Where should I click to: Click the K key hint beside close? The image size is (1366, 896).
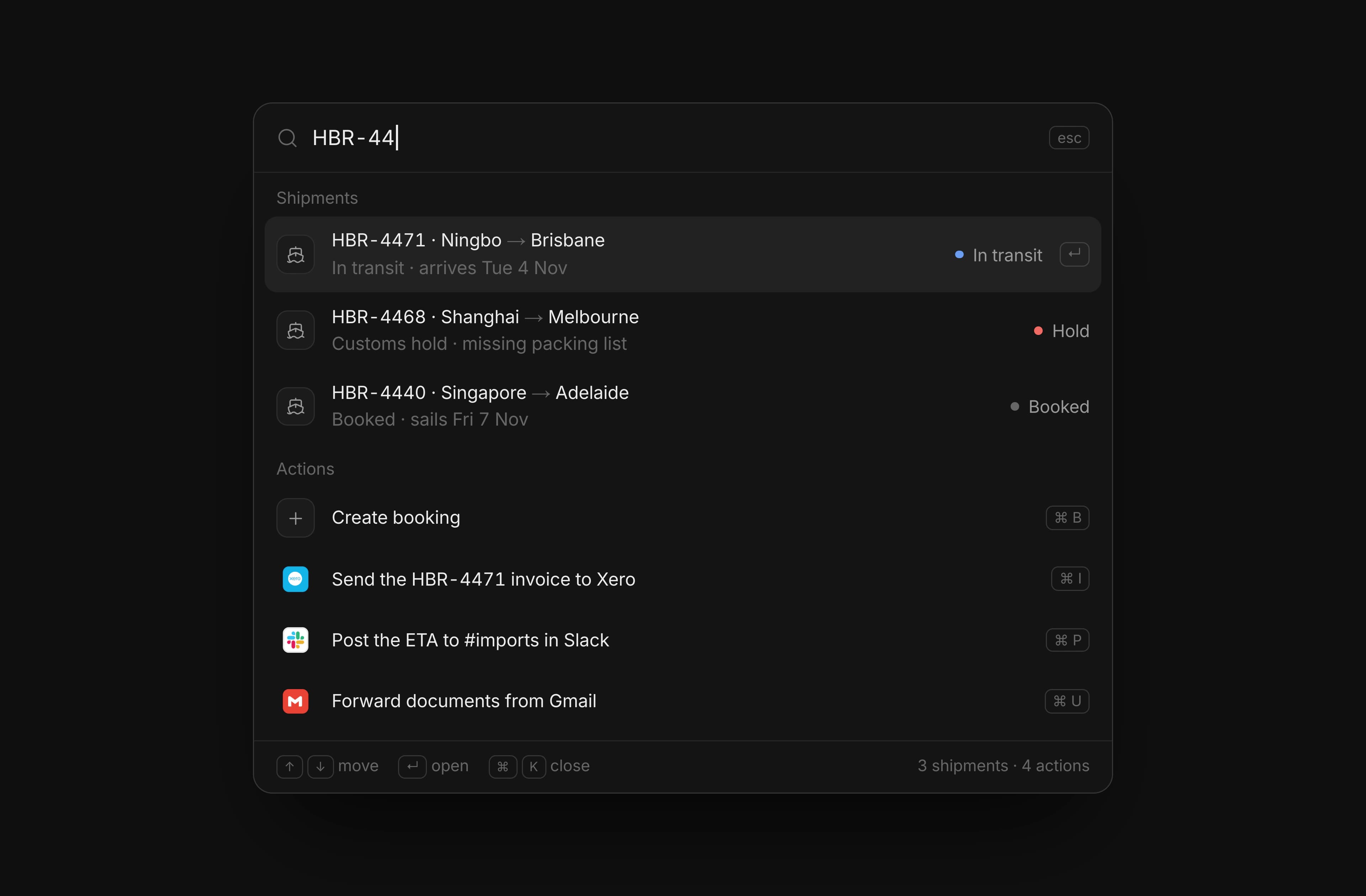[534, 767]
